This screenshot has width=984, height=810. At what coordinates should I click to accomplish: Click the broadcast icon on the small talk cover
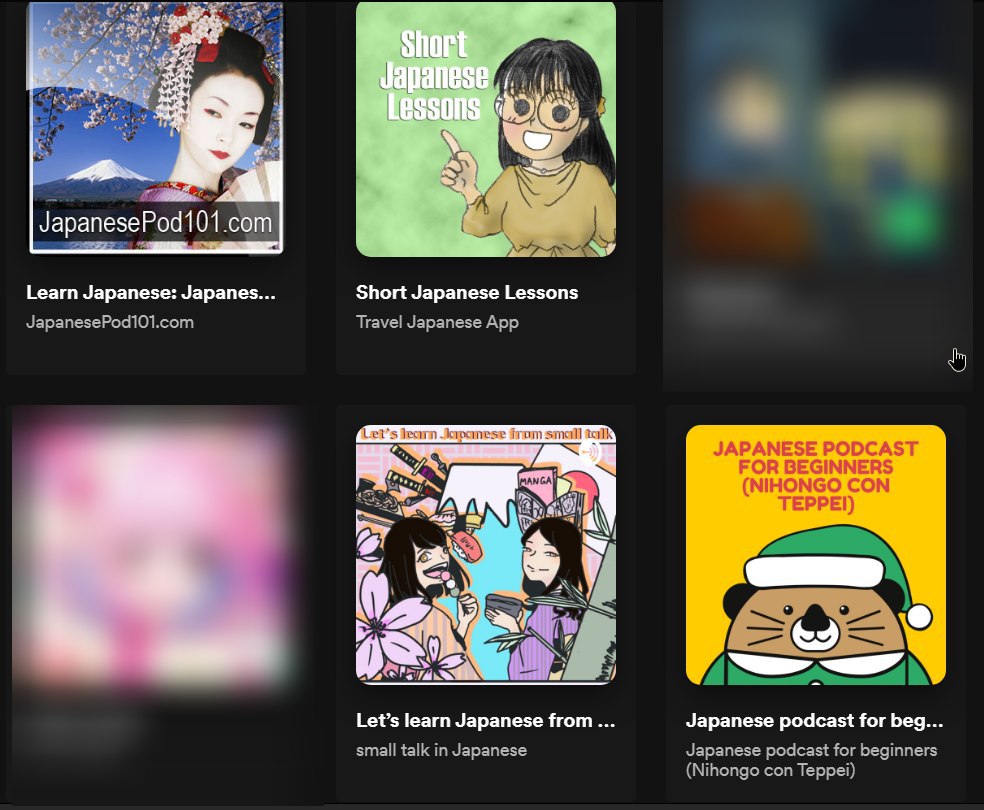[x=589, y=452]
